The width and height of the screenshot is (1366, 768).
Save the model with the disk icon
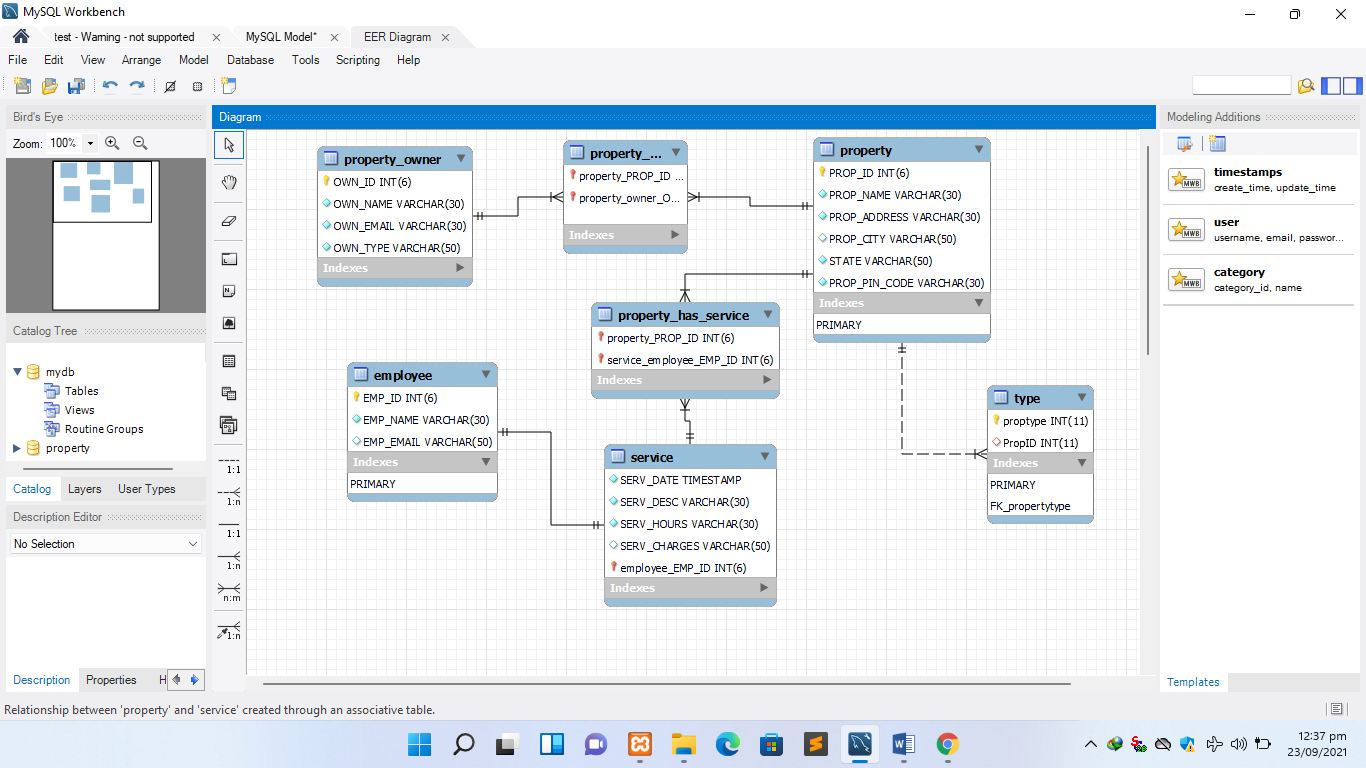(76, 86)
